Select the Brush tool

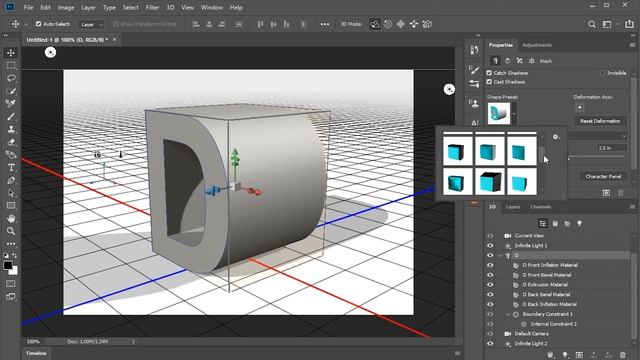click(11, 117)
